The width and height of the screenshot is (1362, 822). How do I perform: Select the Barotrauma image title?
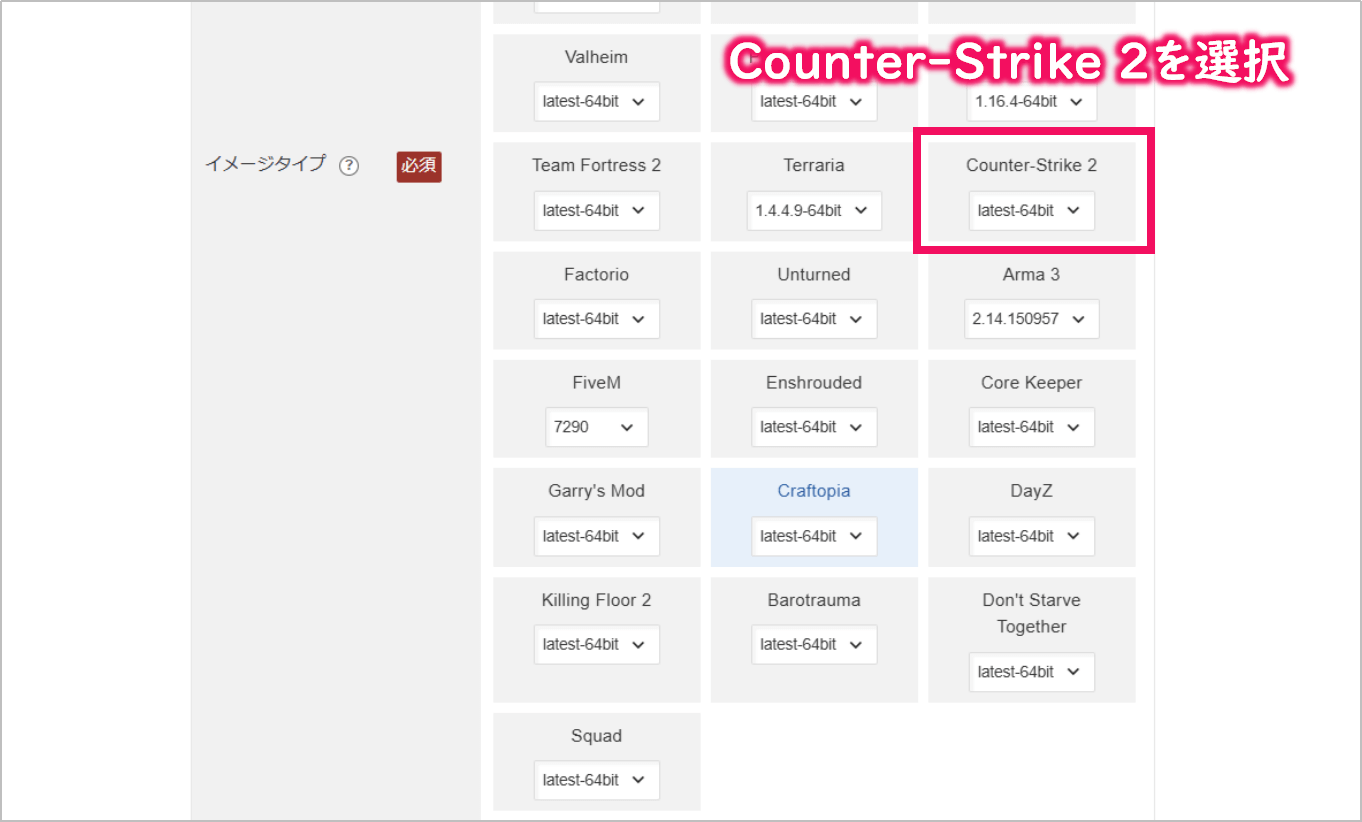click(814, 600)
